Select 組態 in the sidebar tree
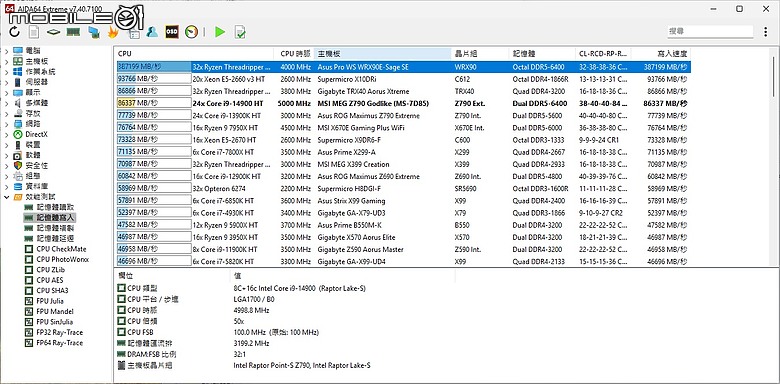The width and height of the screenshot is (780, 384). coord(33,176)
